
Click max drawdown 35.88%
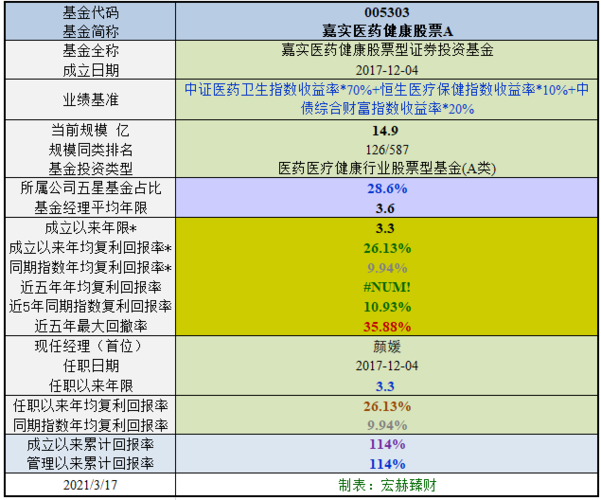387,327
